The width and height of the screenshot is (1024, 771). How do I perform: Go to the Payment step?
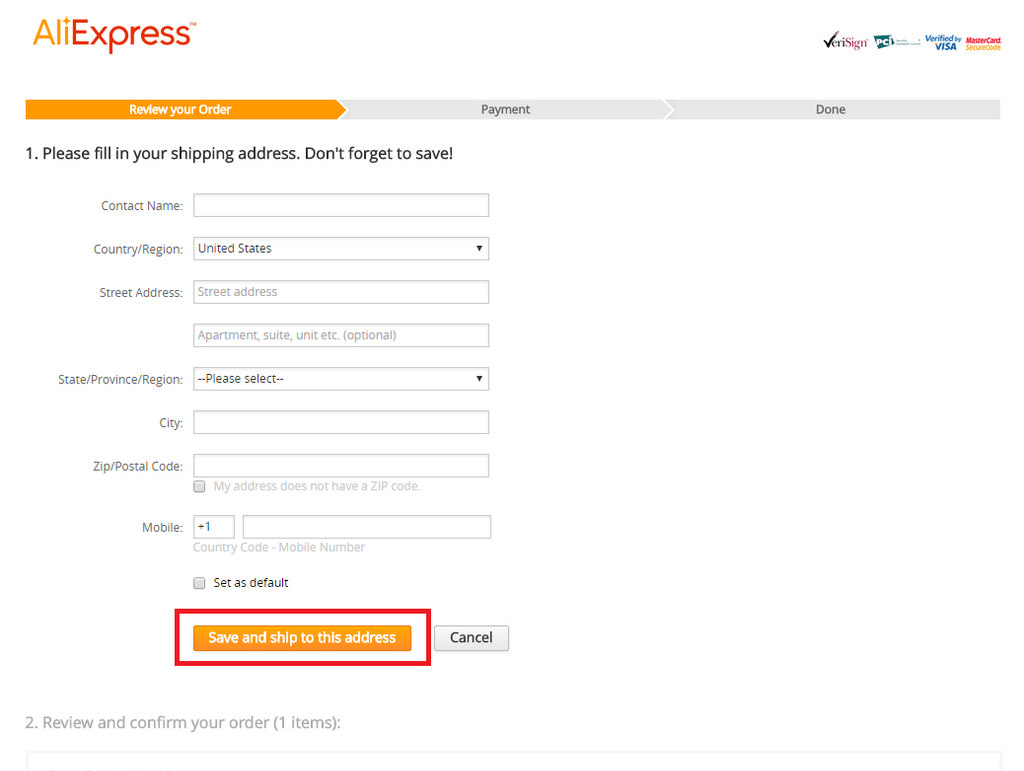[x=505, y=110]
